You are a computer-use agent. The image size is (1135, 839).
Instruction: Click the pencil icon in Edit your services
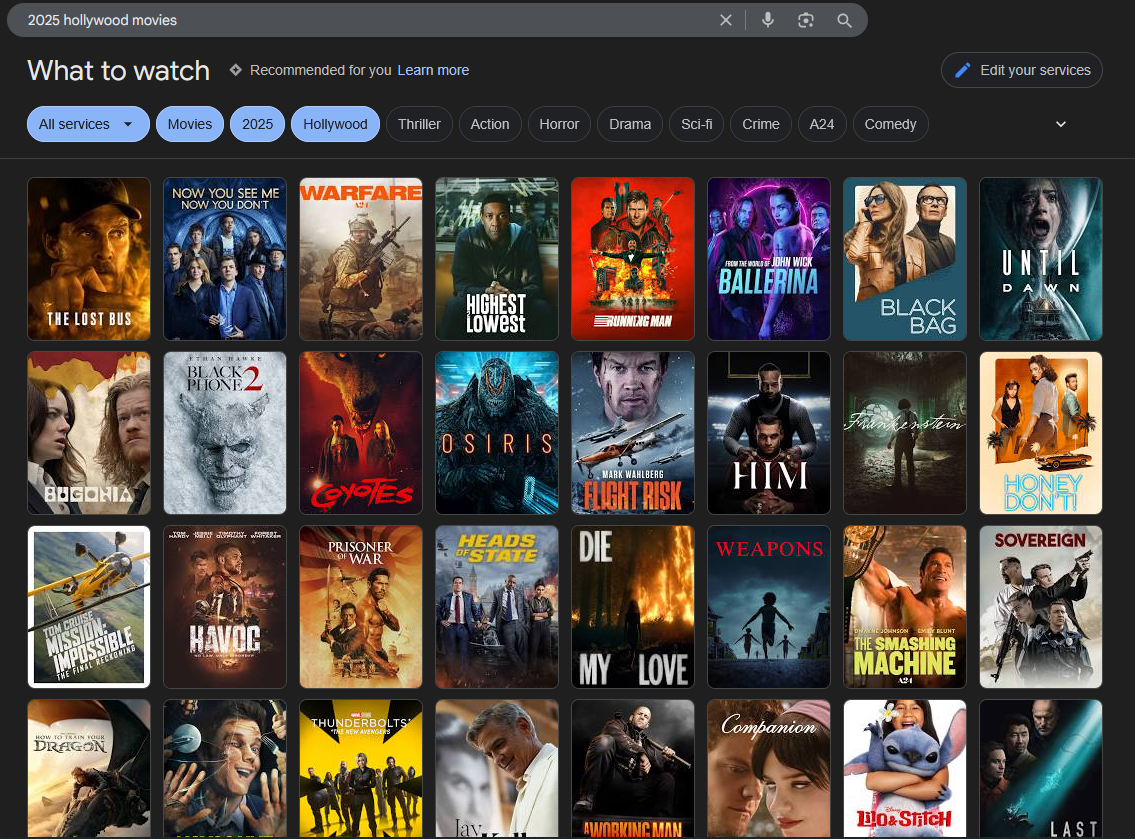(963, 70)
